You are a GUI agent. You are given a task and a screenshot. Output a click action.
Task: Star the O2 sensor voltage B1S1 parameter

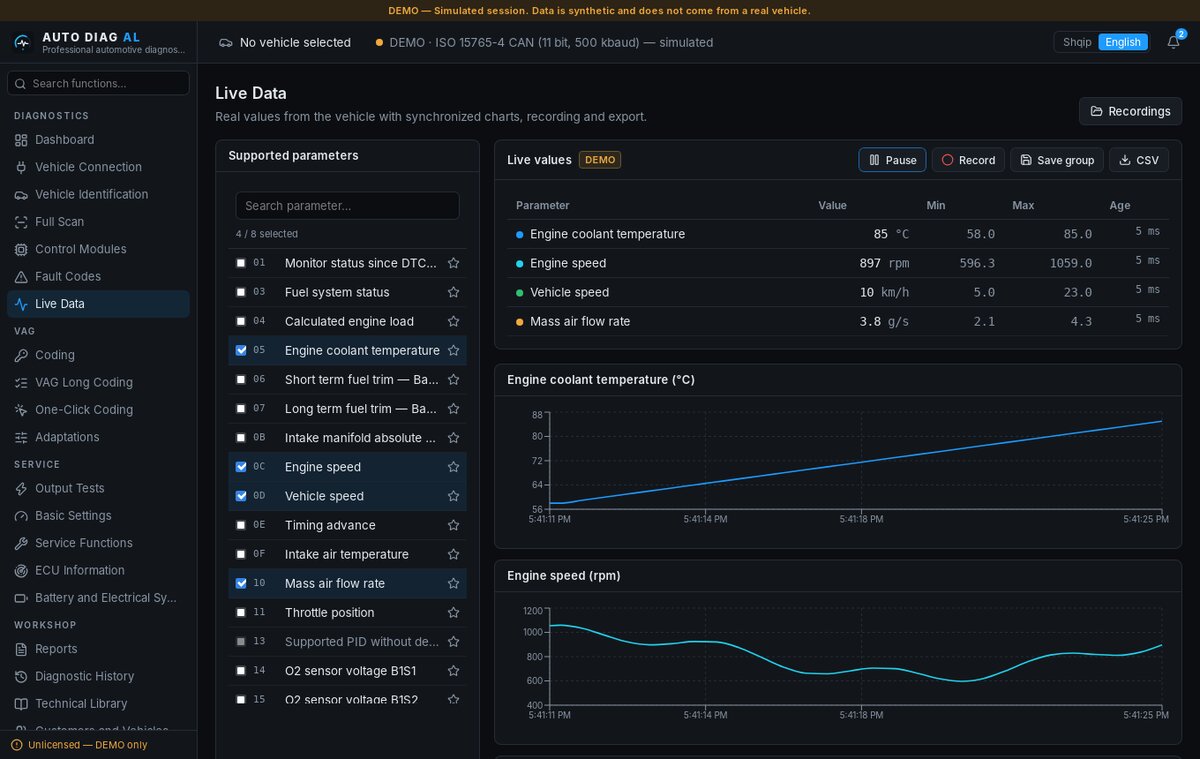pyautogui.click(x=453, y=670)
